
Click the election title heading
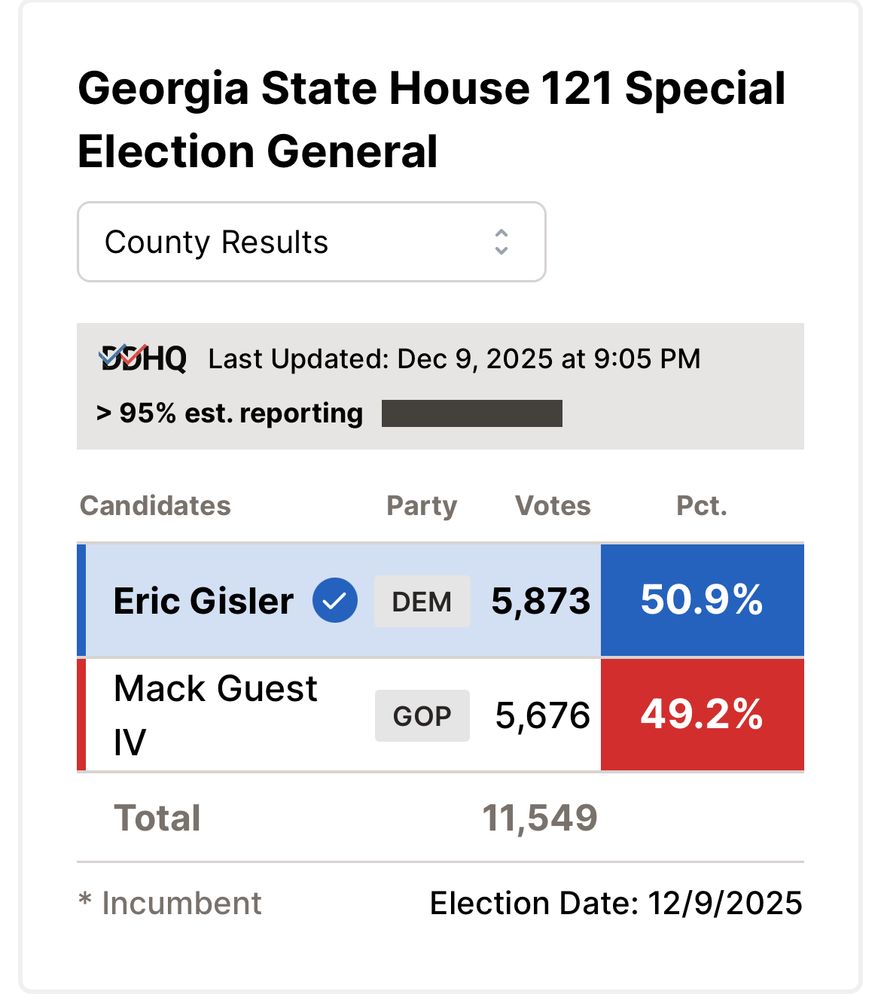(x=431, y=121)
